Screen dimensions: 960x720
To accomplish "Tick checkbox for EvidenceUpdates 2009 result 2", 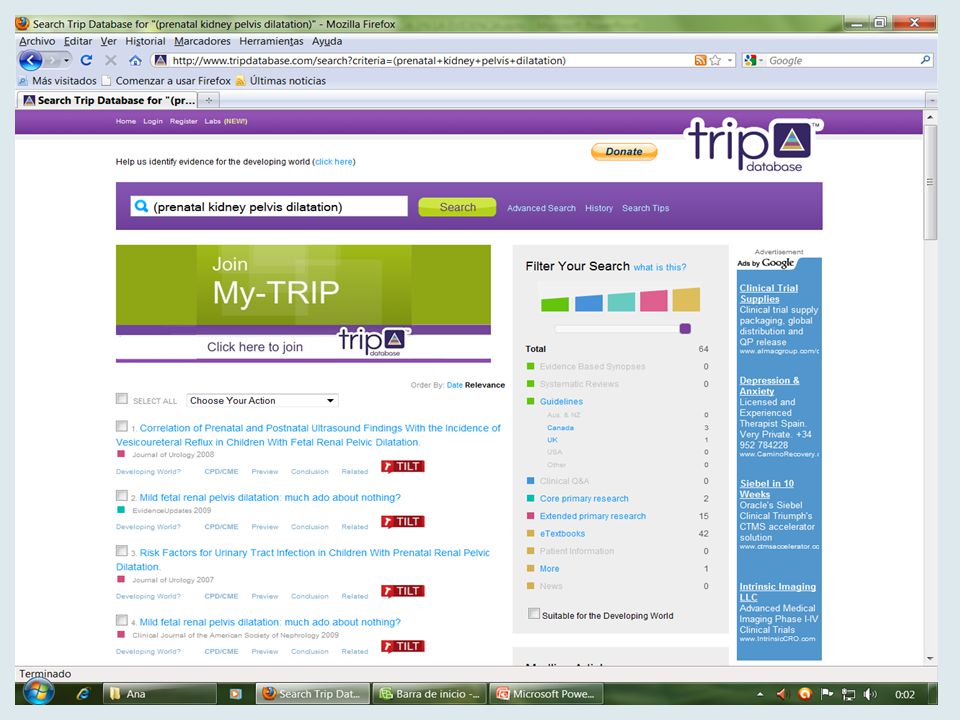I will coord(122,495).
